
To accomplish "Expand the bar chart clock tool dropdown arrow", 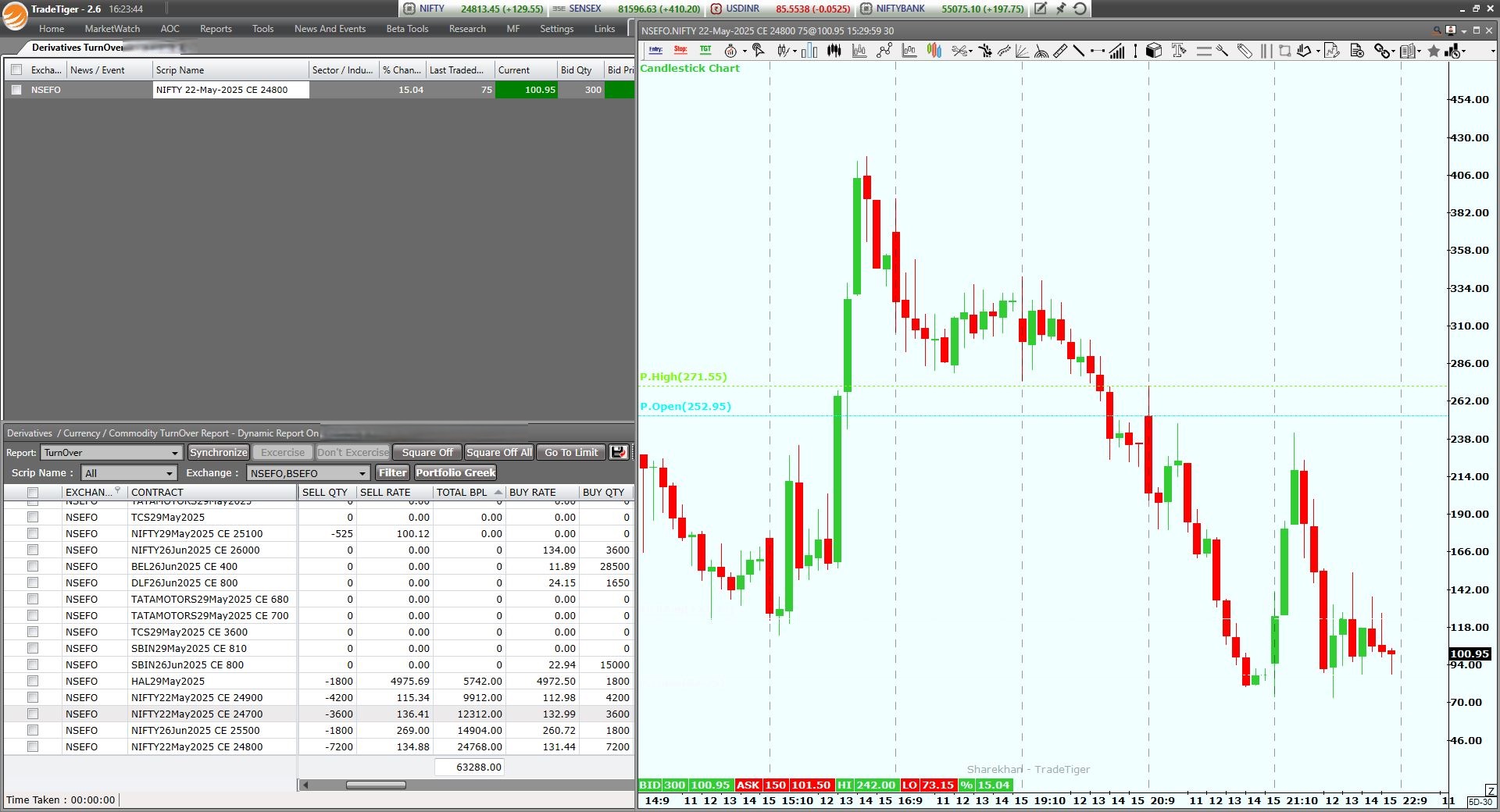I will coord(1464,51).
